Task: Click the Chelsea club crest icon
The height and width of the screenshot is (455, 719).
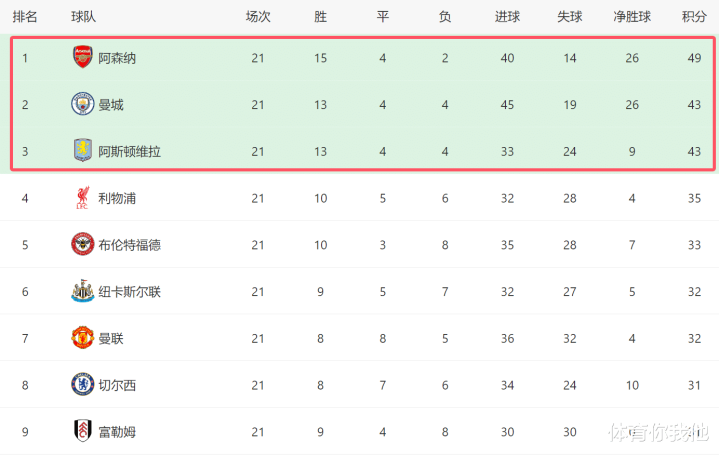Action: (82, 384)
